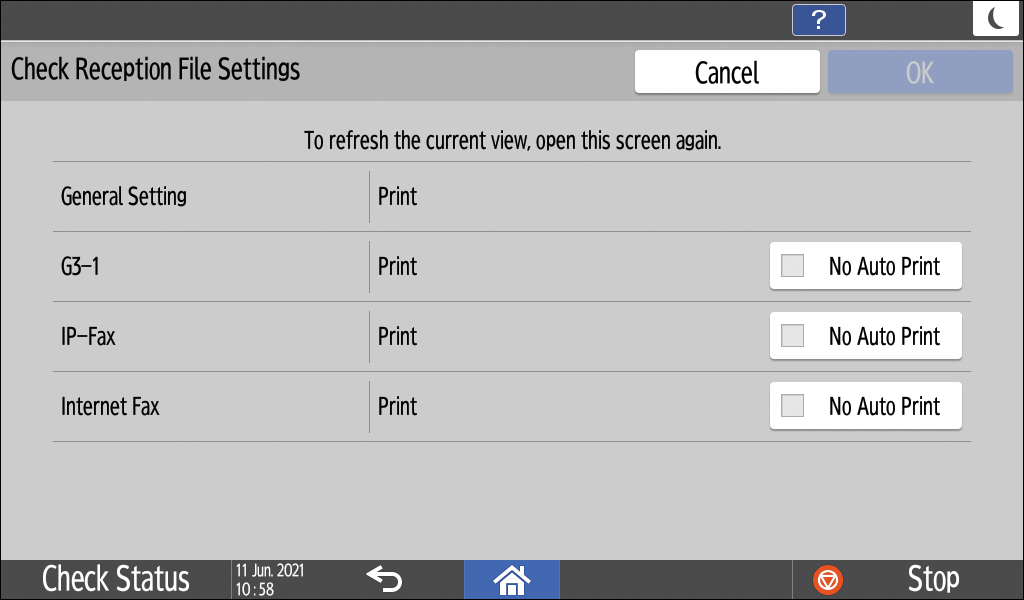This screenshot has width=1024, height=600.
Task: Select the Internet Fax line label
Action: [110, 407]
